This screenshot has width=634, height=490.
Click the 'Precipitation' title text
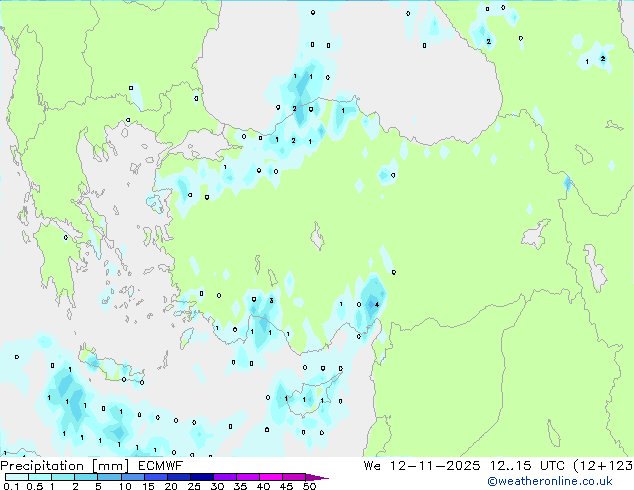click(42, 466)
